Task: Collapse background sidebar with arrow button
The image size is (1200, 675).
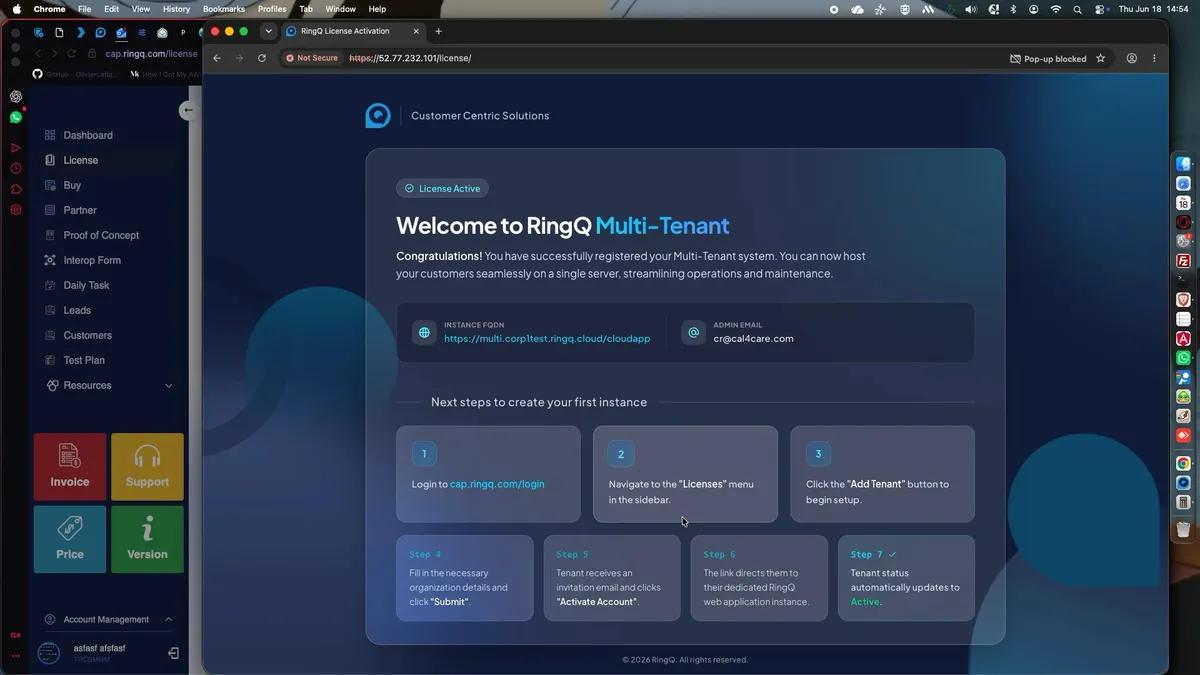Action: (x=187, y=111)
